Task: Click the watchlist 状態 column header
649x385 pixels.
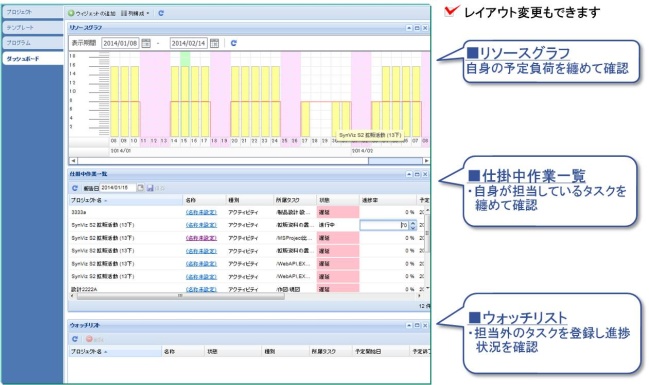Action: [233, 351]
